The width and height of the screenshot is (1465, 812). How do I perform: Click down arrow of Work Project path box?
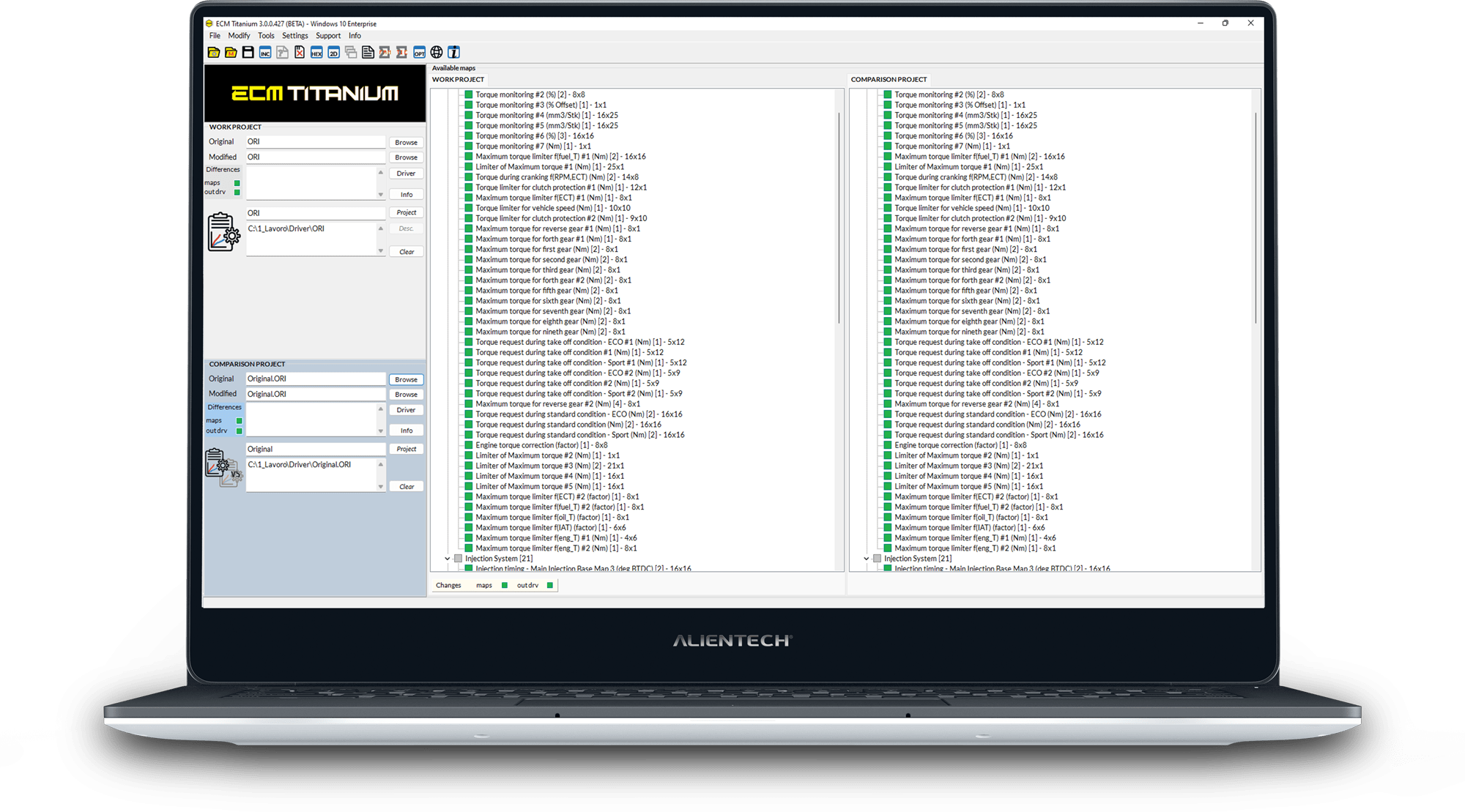380,250
